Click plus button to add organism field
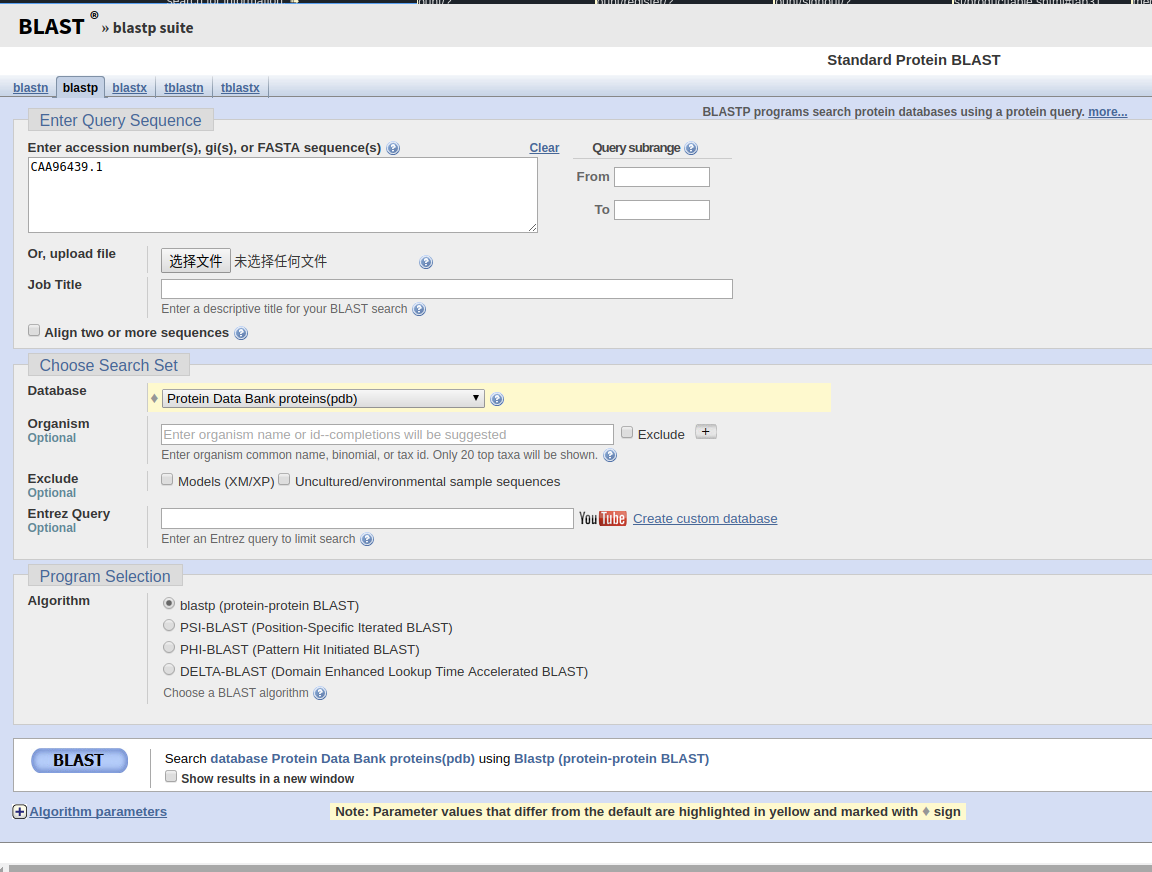 (705, 432)
